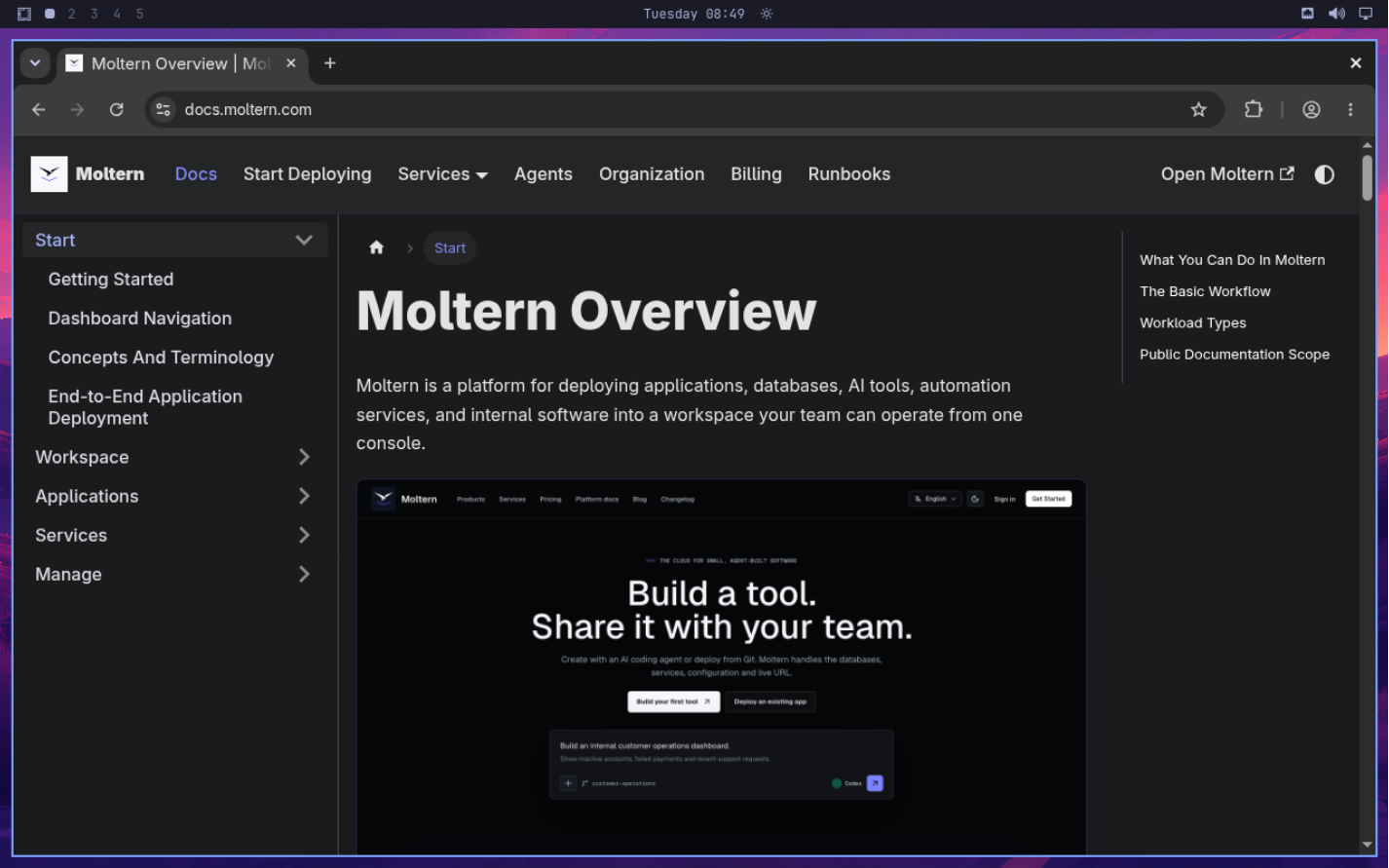The height and width of the screenshot is (868, 1389).
Task: Jump to Workload Types section
Action: [1192, 322]
